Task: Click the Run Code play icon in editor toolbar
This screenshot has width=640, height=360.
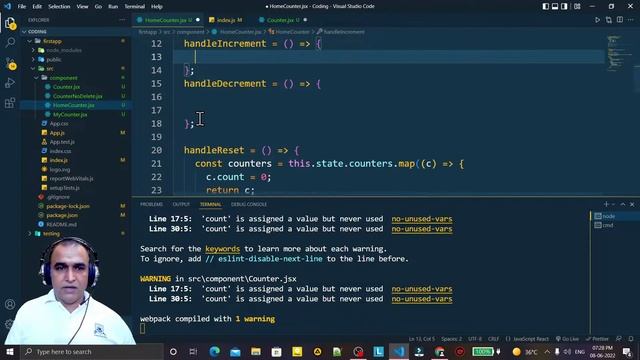Action: [x=597, y=20]
